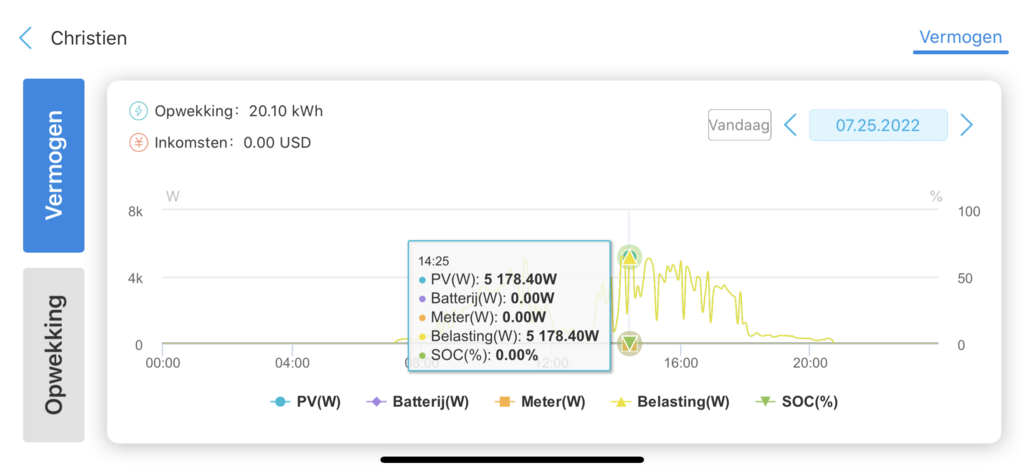Screen dimensions: 1024x473
Task: Toggle Meter(W) series in legend
Action: 539,402
